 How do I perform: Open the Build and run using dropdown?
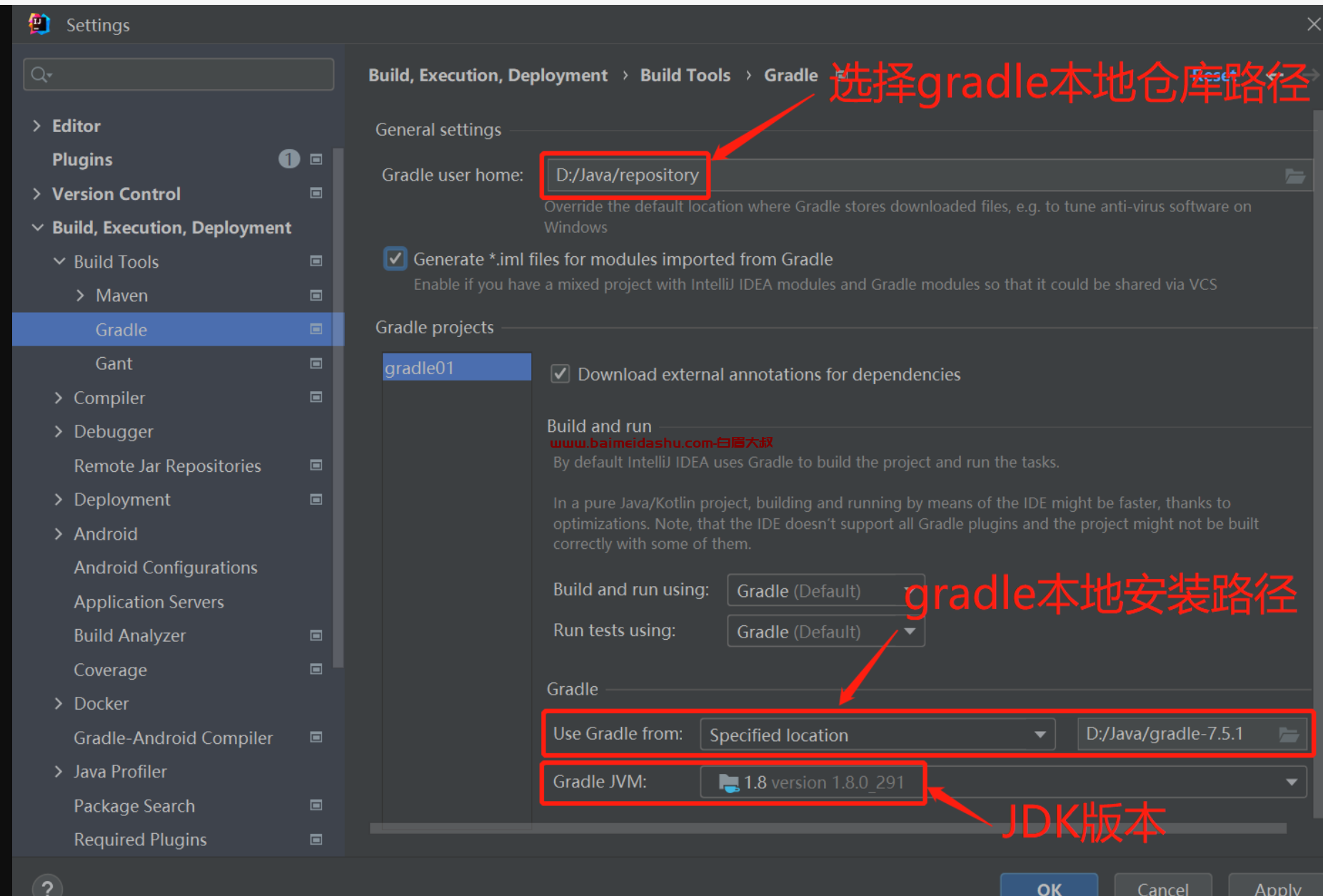[x=826, y=590]
